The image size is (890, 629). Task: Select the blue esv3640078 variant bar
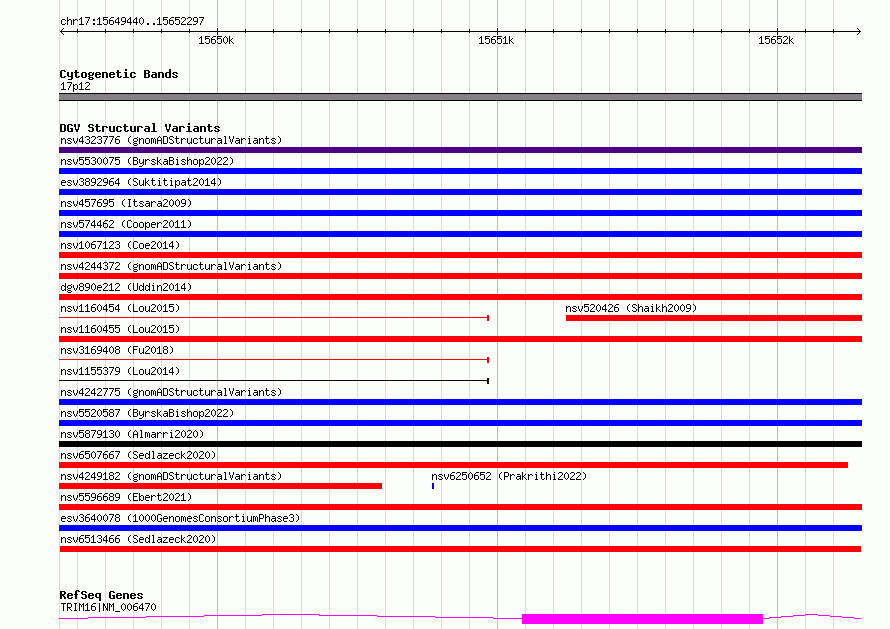pos(460,528)
